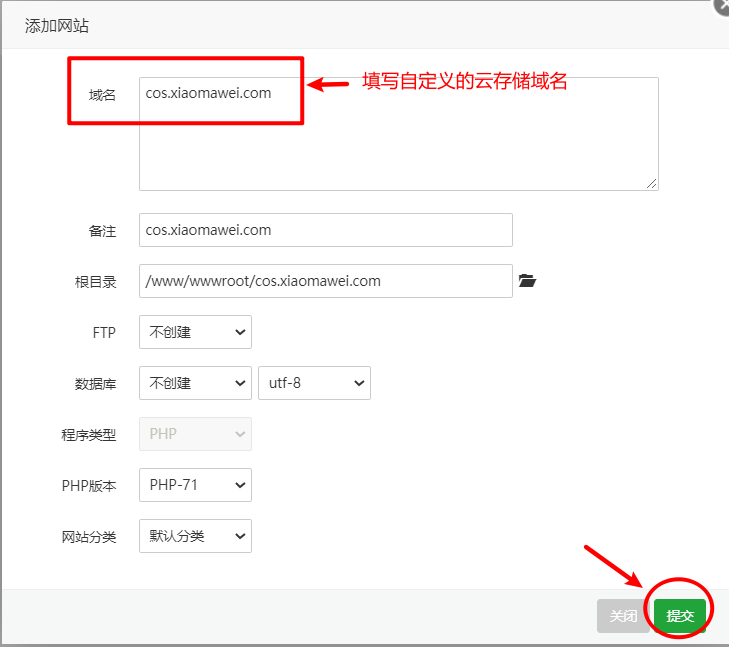Open the FTP 不创建 dropdown

coord(195,332)
